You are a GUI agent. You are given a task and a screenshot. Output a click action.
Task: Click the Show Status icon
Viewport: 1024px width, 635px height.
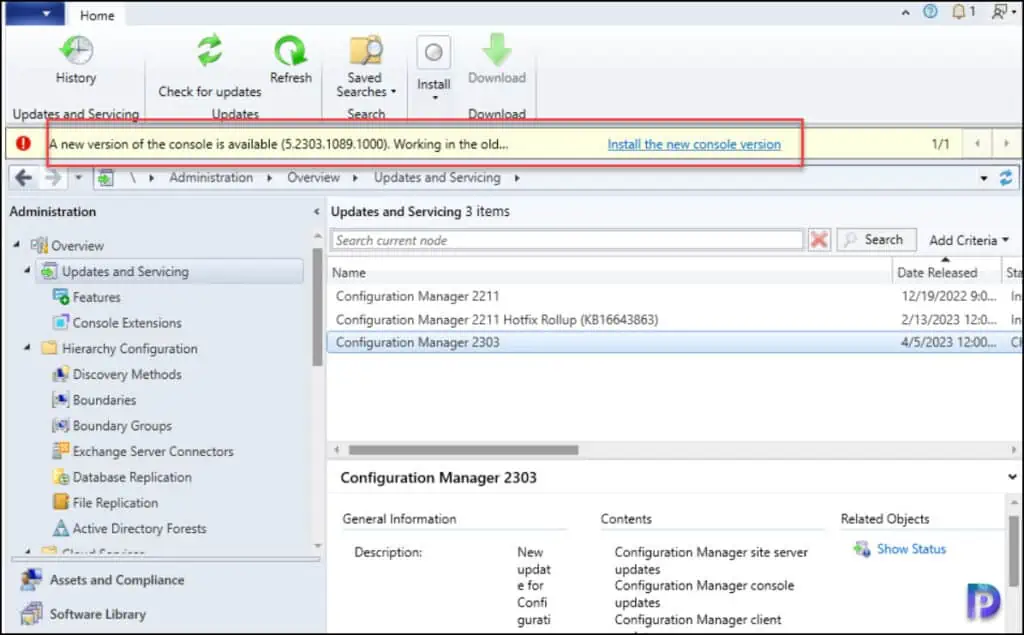click(861, 549)
